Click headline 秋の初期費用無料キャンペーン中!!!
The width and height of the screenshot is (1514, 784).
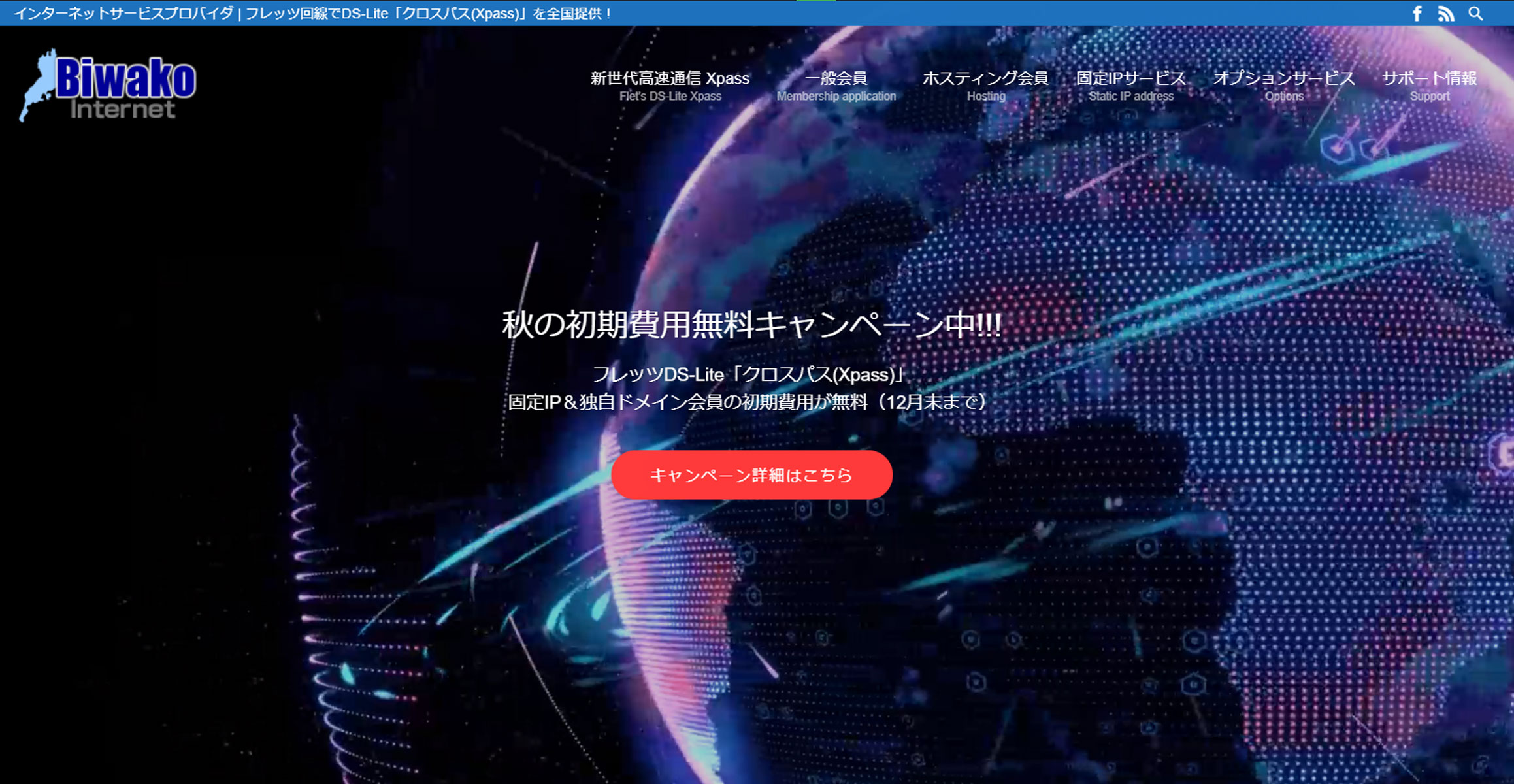tap(751, 325)
